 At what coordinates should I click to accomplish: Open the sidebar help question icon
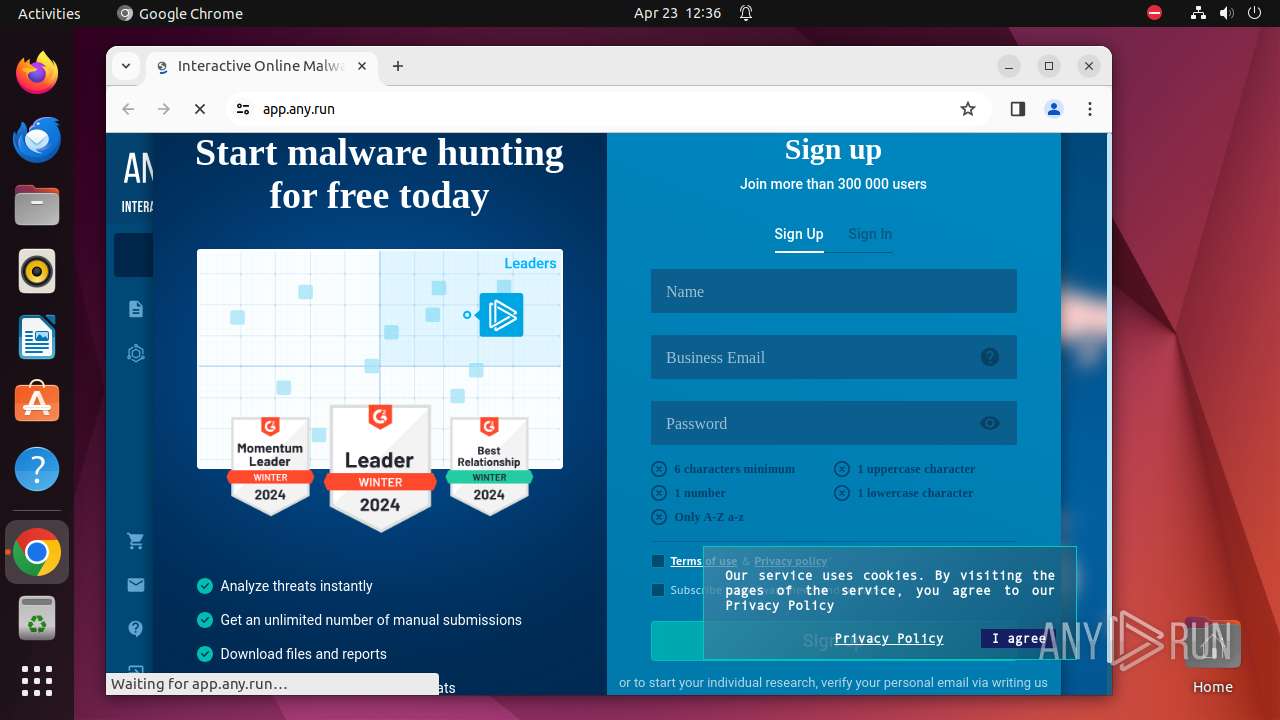tap(136, 629)
